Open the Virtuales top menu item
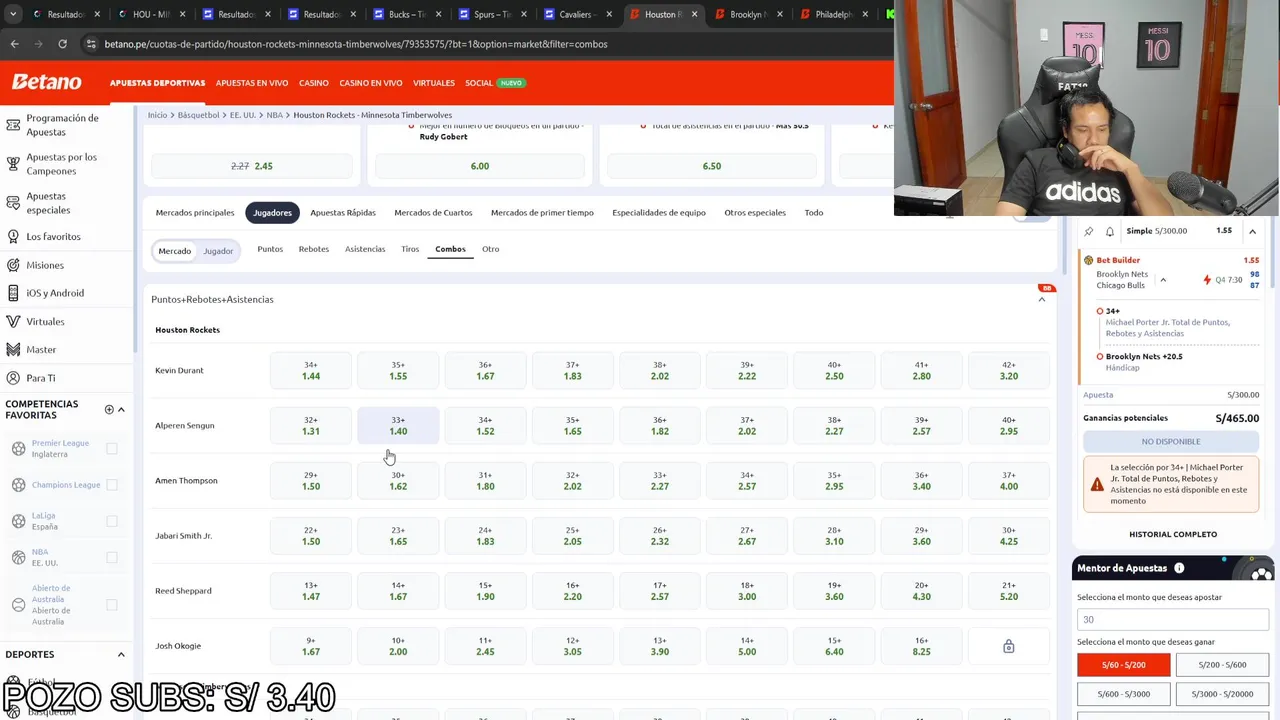This screenshot has width=1280, height=720. (434, 83)
